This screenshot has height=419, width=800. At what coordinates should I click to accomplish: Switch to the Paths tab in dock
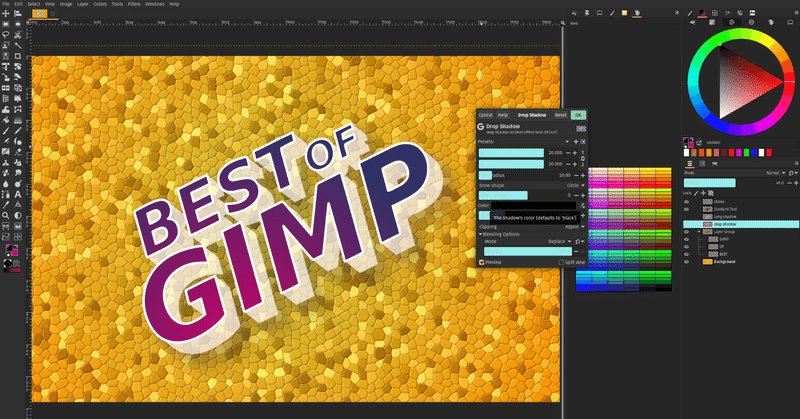pyautogui.click(x=714, y=163)
